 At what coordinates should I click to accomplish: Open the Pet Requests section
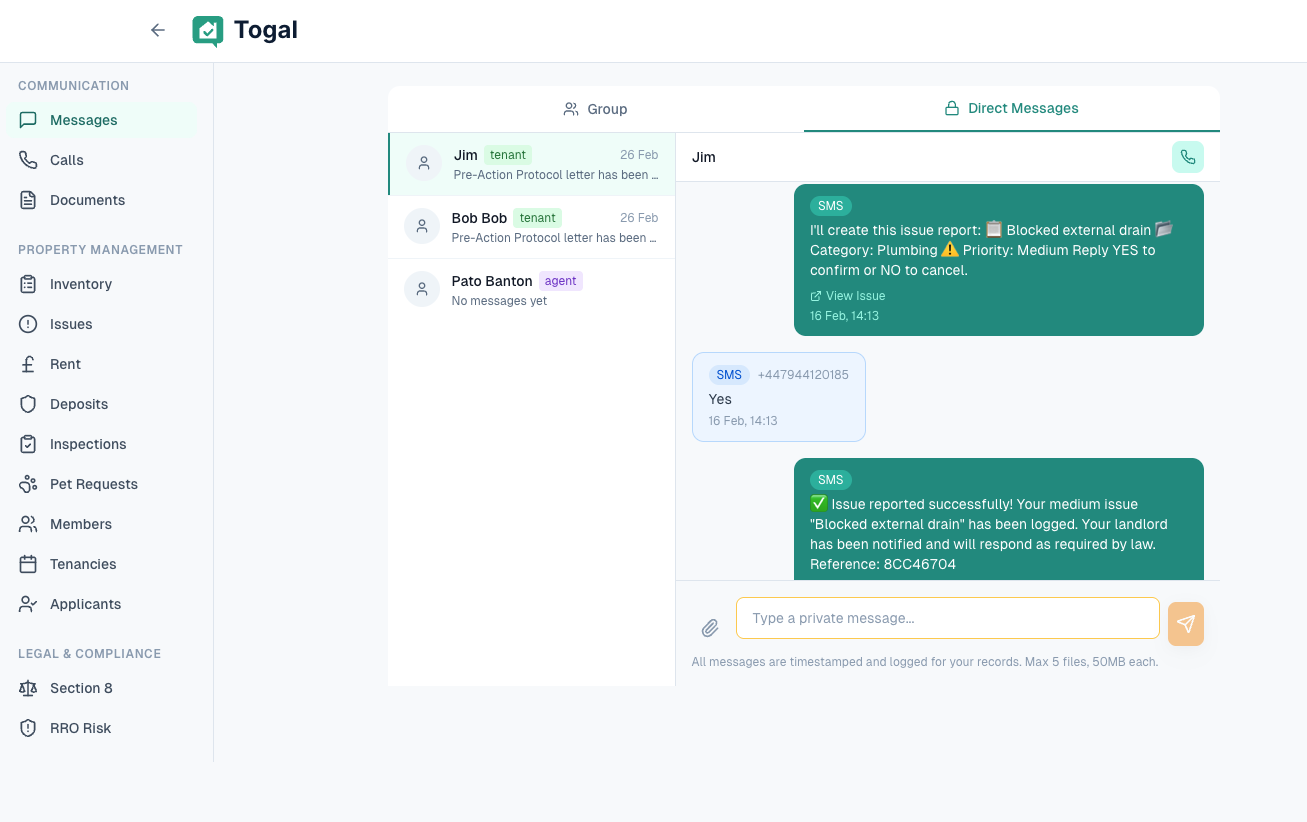pos(29,484)
